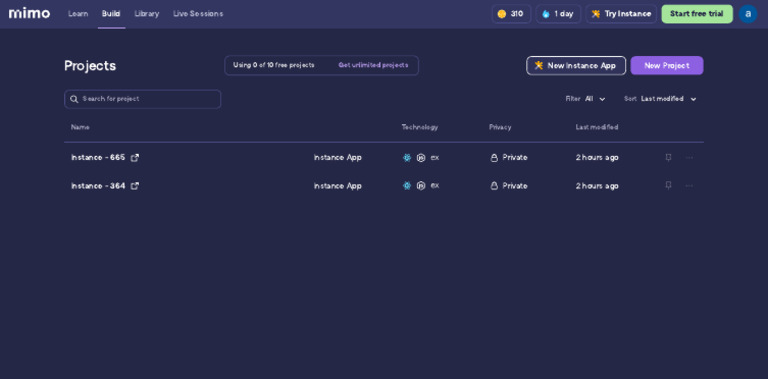Click the Name column header
Image resolution: width=768 pixels, height=379 pixels.
pyautogui.click(x=80, y=127)
